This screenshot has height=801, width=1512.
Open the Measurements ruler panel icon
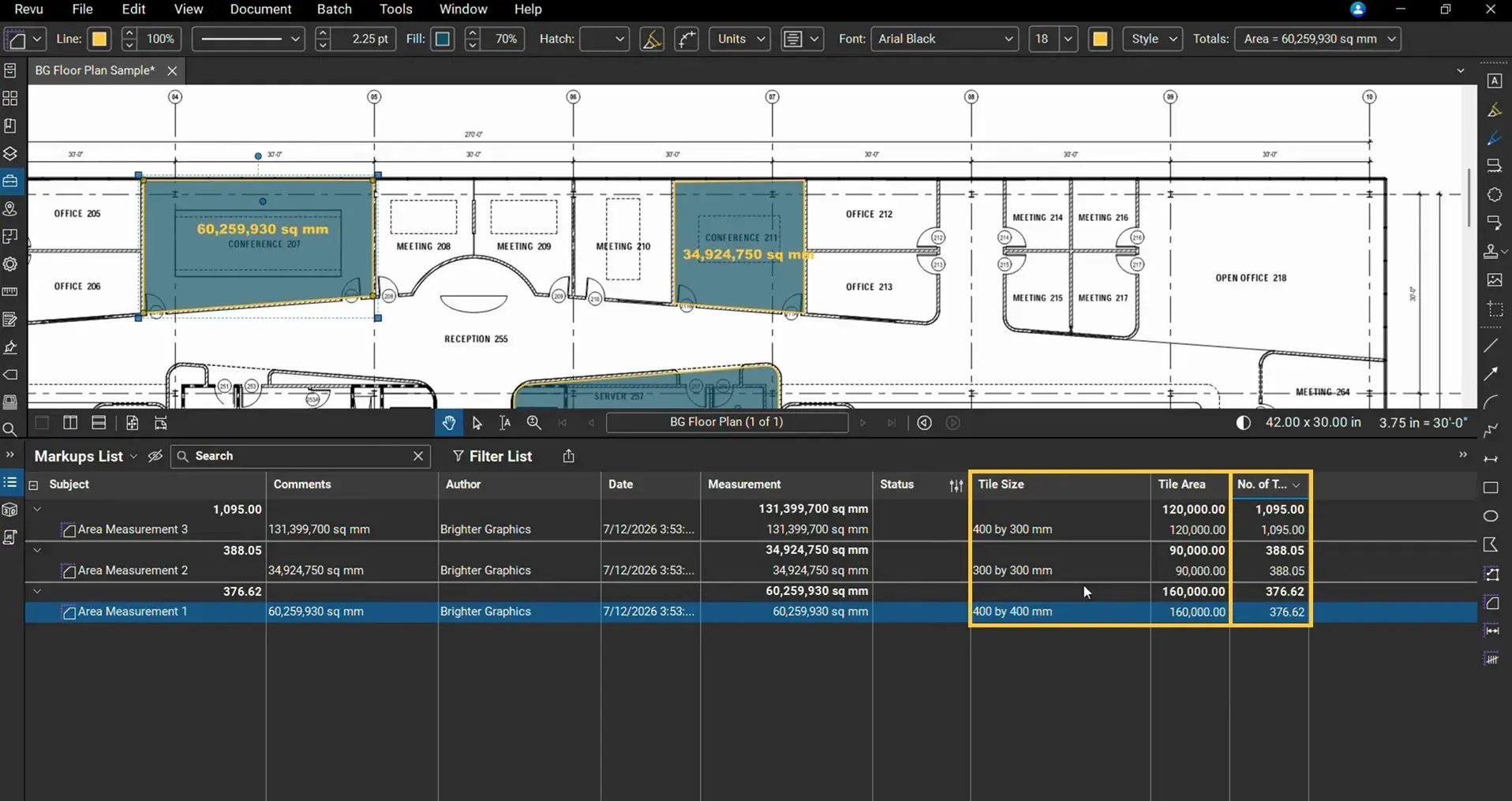(10, 291)
